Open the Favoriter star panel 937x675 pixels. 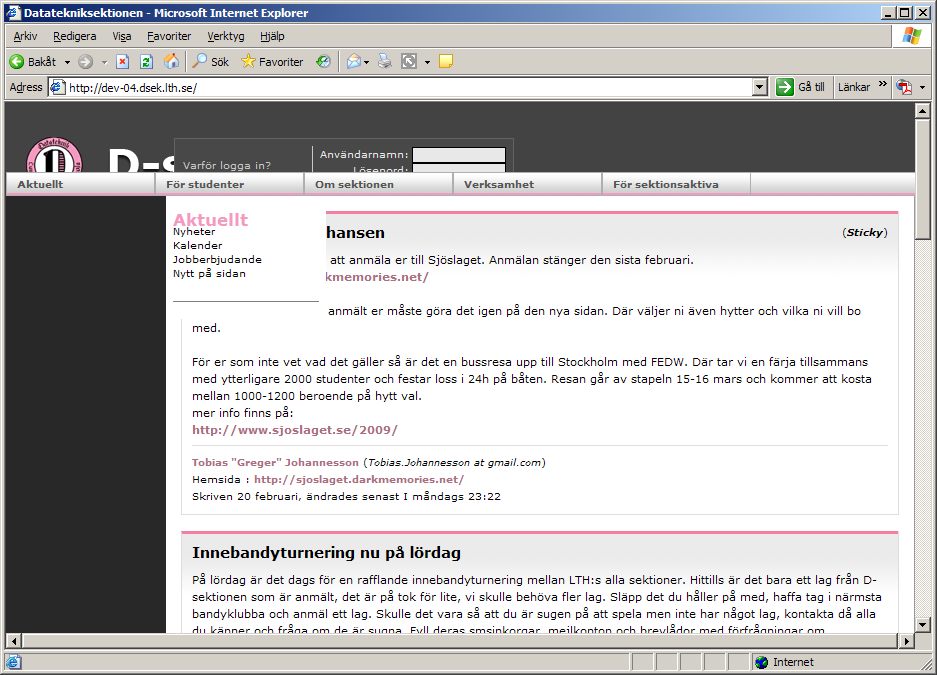pos(272,62)
